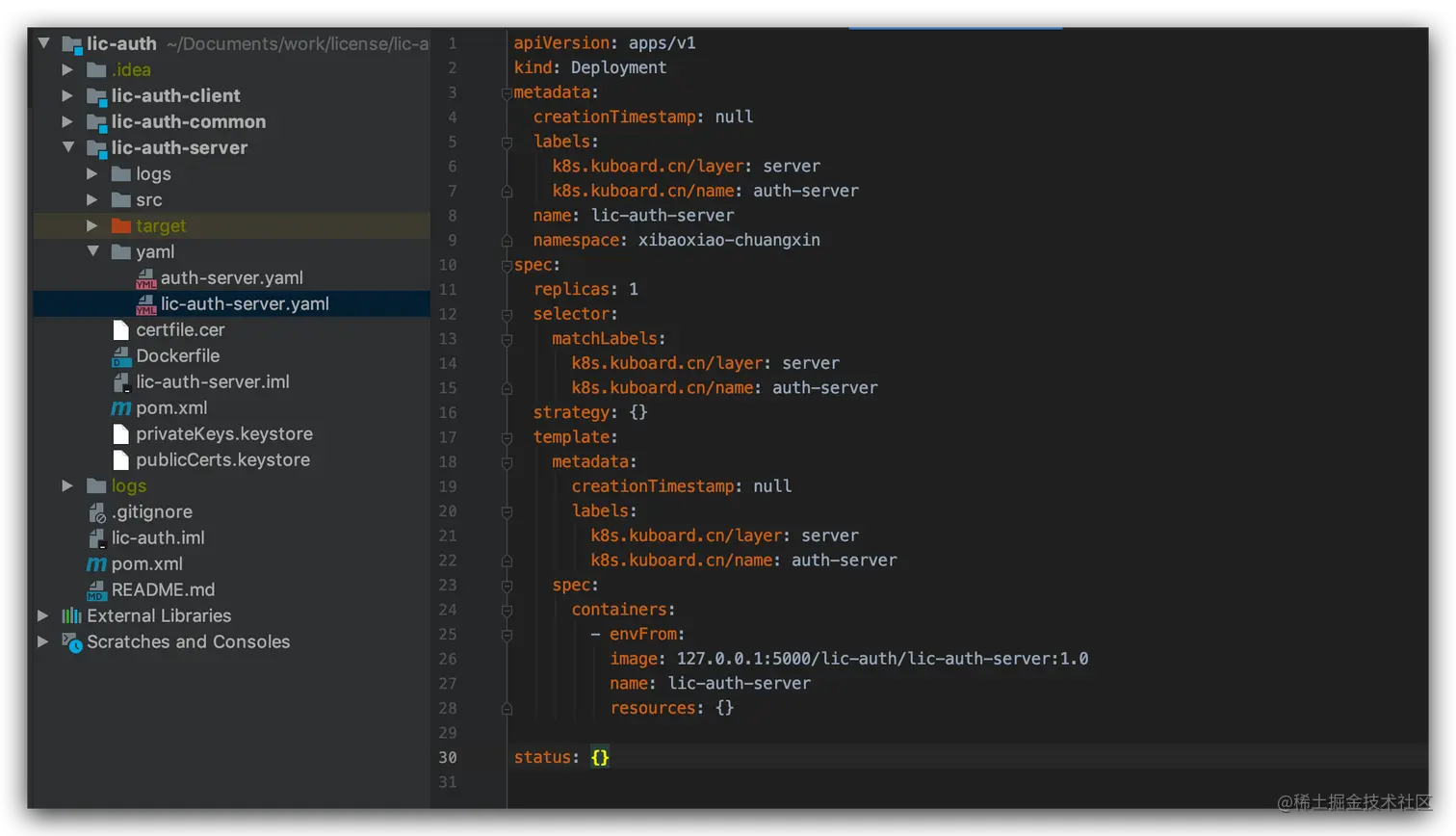Click Maven icon of lic-auth-server pom.xml

(x=120, y=408)
